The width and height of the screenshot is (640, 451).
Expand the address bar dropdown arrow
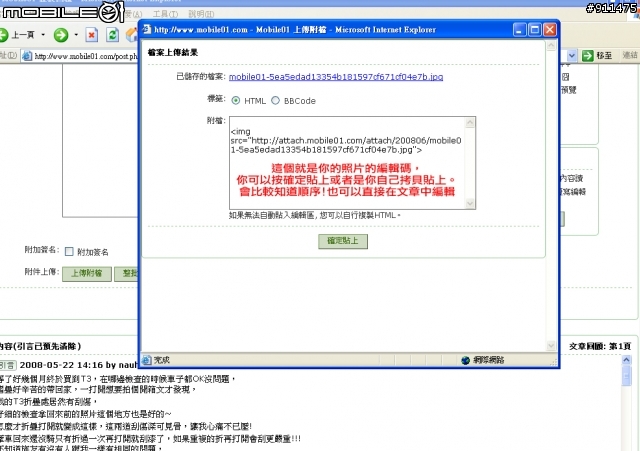point(572,56)
